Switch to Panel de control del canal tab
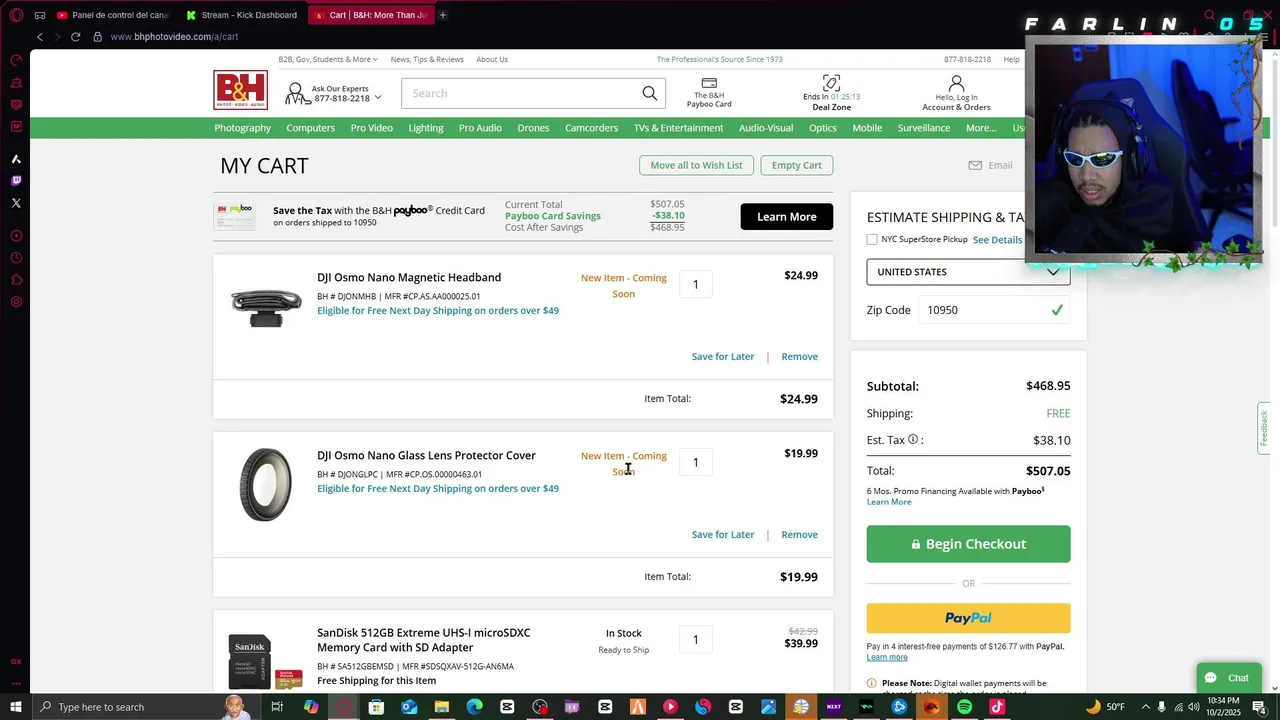Image resolution: width=1280 pixels, height=720 pixels. (x=112, y=15)
